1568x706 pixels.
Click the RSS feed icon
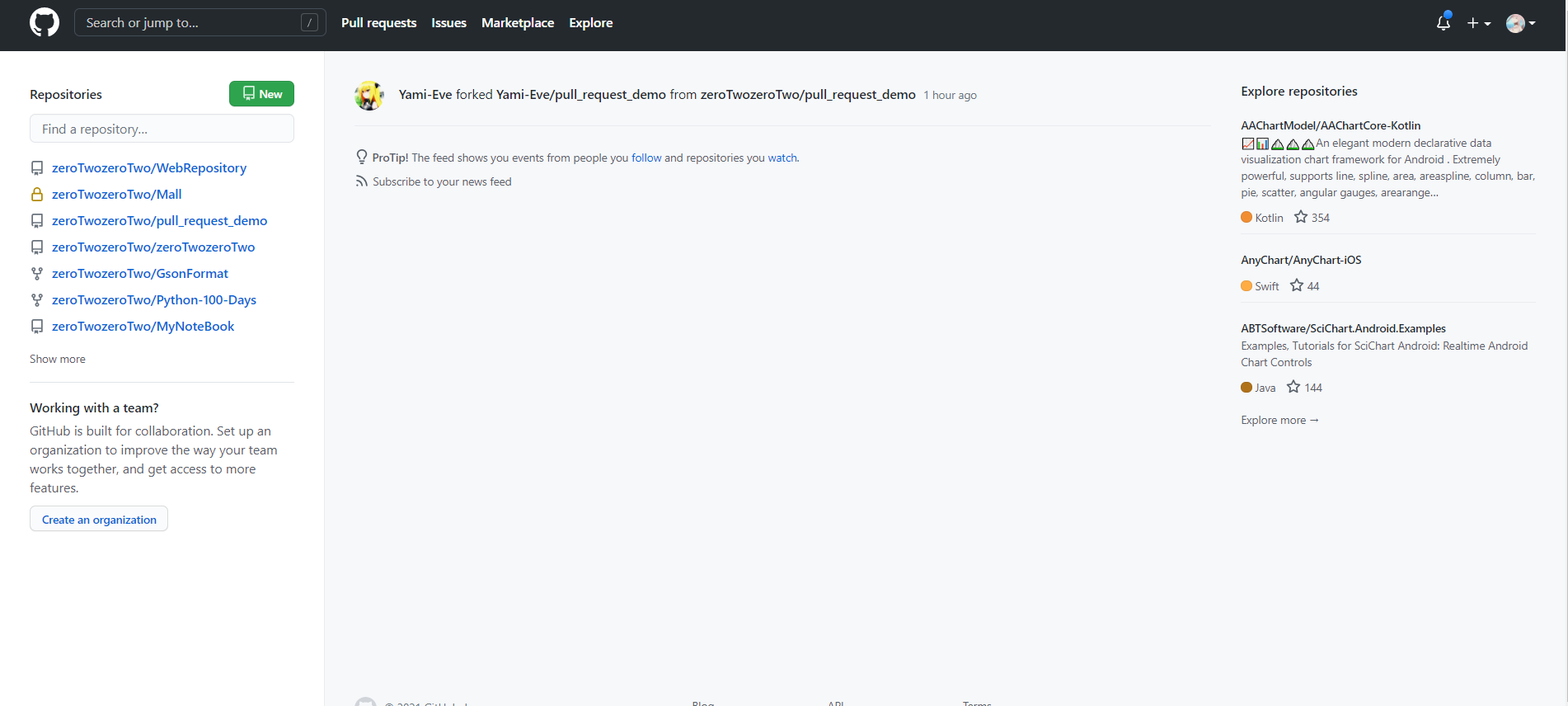[x=361, y=181]
